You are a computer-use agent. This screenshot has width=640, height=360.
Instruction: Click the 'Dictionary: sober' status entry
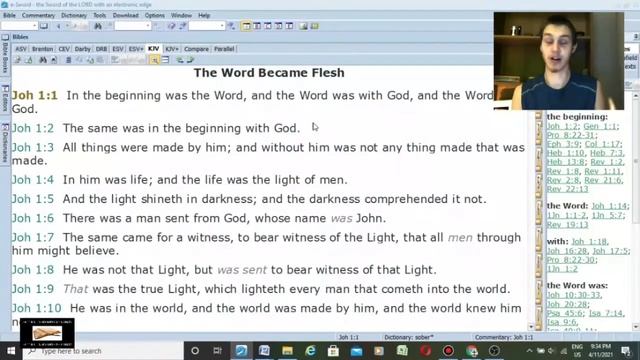[x=409, y=338]
